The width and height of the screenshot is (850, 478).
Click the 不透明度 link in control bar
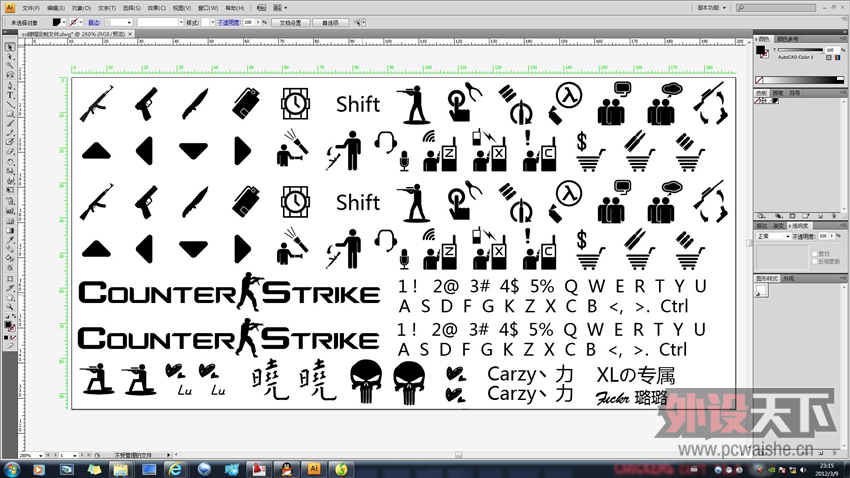[x=228, y=23]
